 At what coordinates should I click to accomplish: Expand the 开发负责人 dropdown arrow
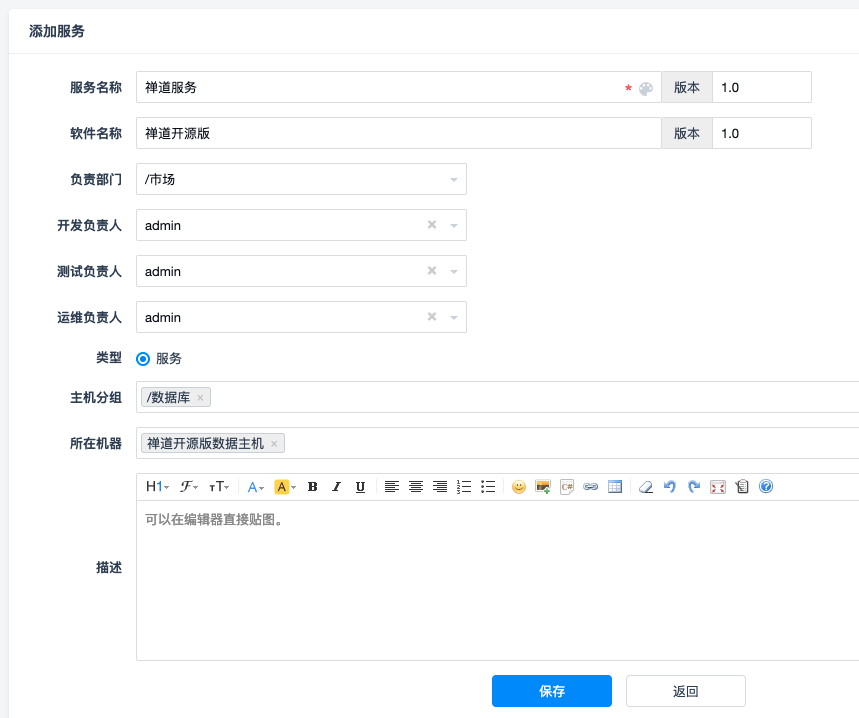pos(454,226)
